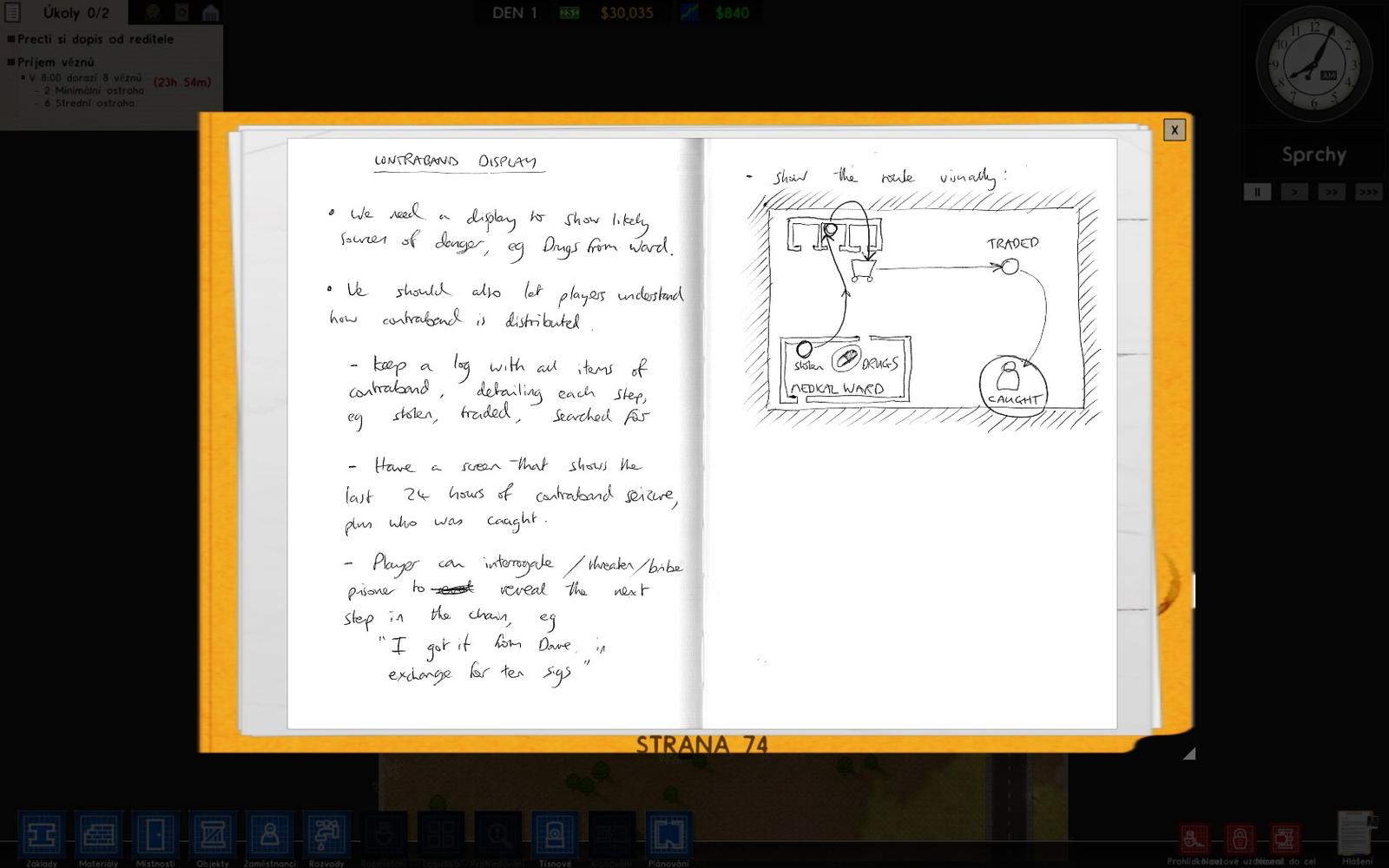Viewport: 1389px width, 868px height.
Task: Close the notebook with the X button
Action: click(x=1174, y=130)
